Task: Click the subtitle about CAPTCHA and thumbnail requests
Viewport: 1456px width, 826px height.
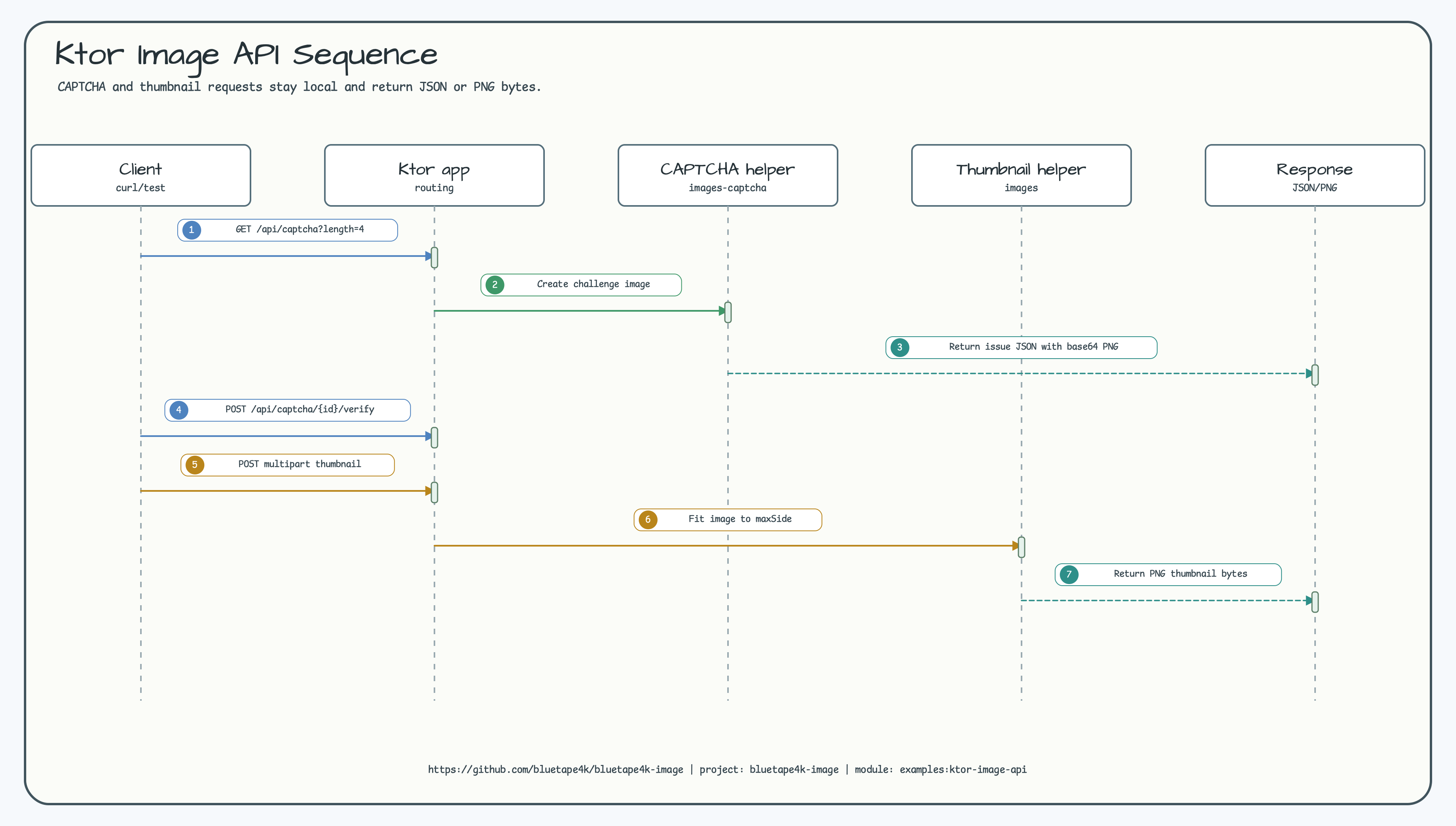Action: (x=299, y=87)
